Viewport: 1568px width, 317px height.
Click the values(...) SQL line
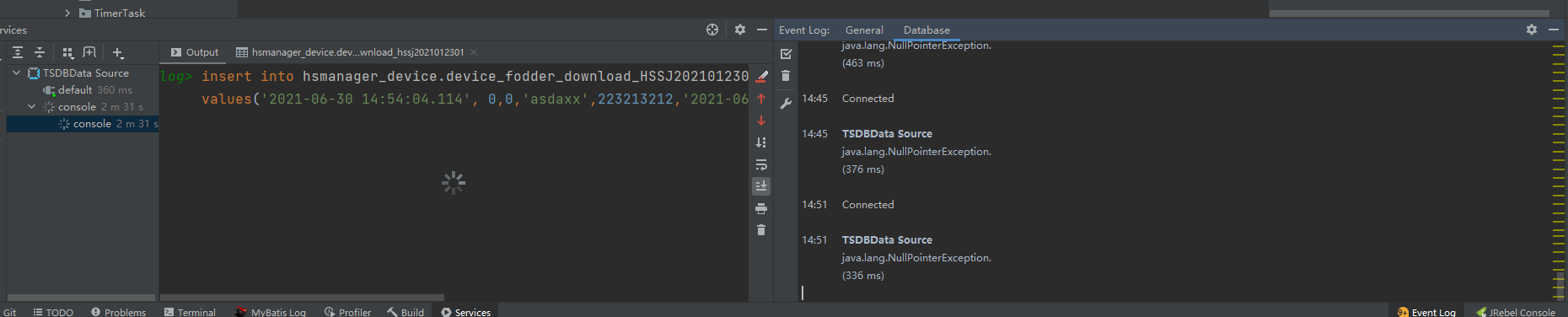pos(475,99)
